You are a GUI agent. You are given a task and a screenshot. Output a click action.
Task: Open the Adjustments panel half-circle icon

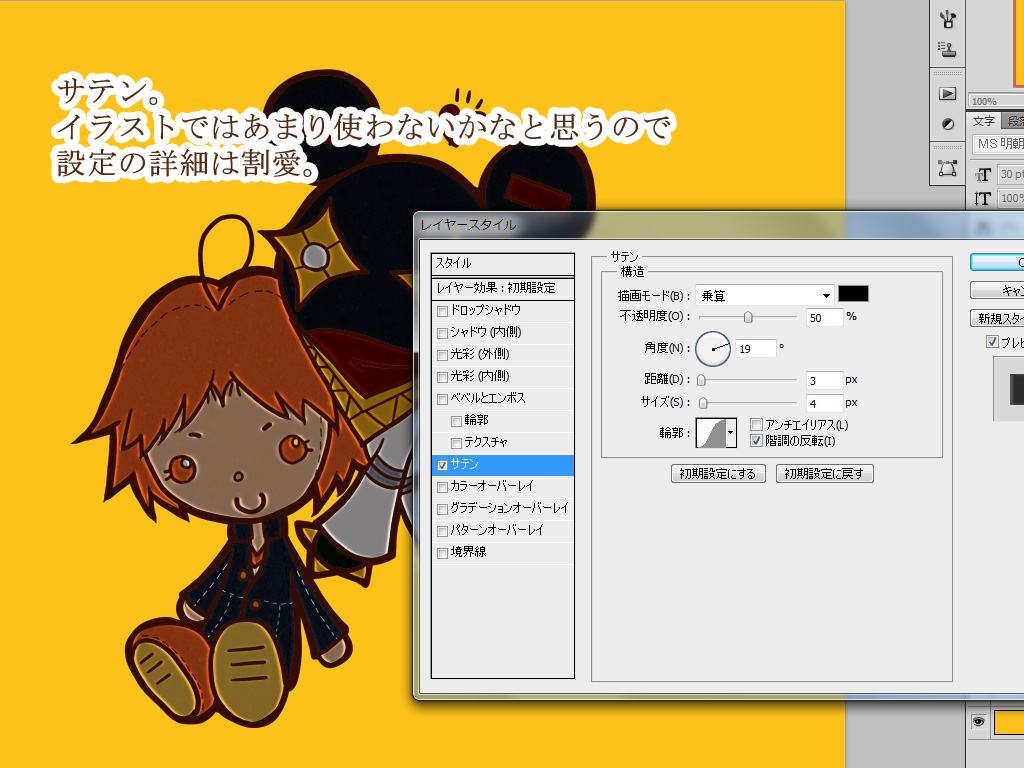[947, 124]
